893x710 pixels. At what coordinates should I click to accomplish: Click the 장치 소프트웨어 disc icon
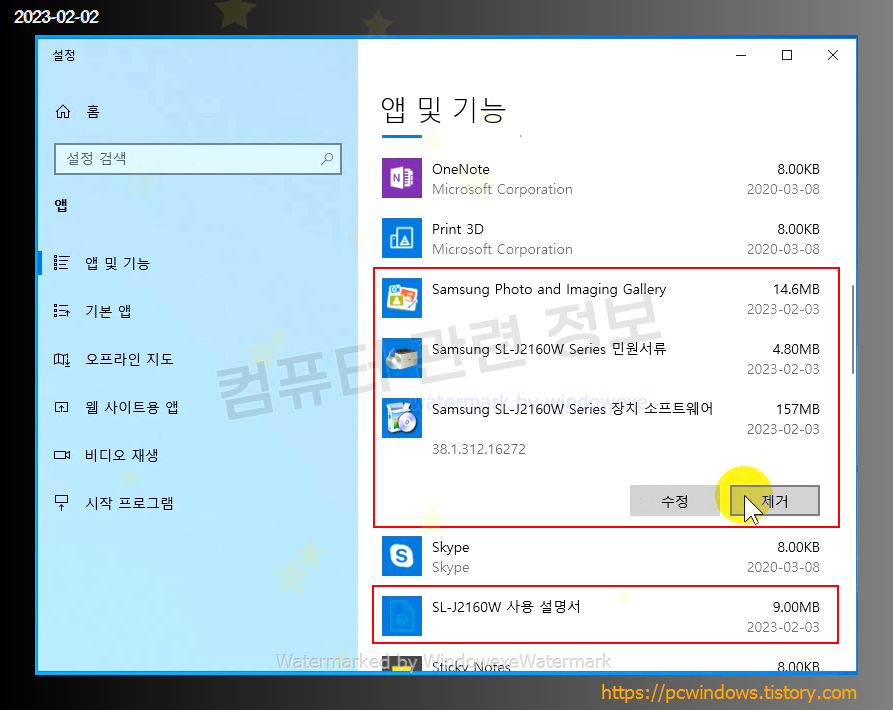point(402,418)
